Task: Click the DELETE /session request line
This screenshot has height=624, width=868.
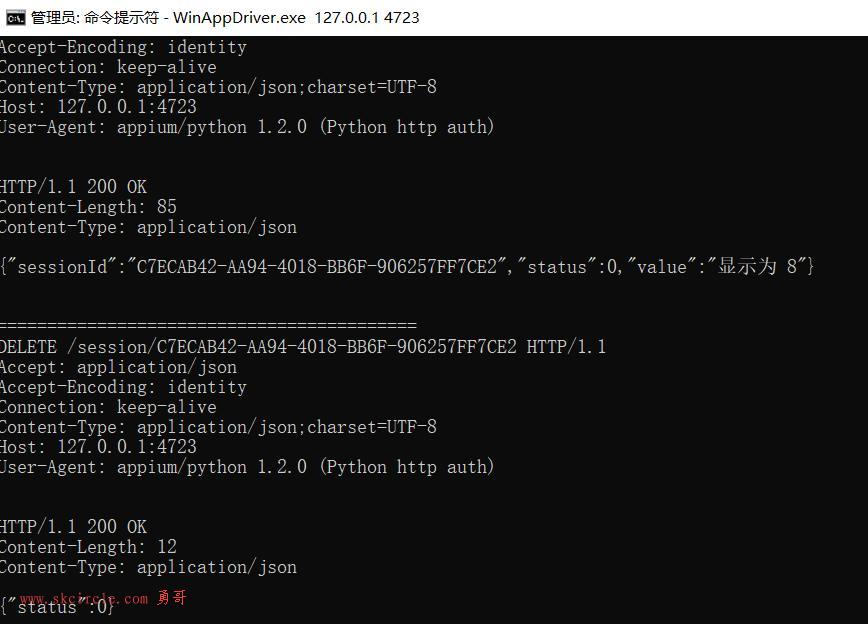Action: pos(303,347)
